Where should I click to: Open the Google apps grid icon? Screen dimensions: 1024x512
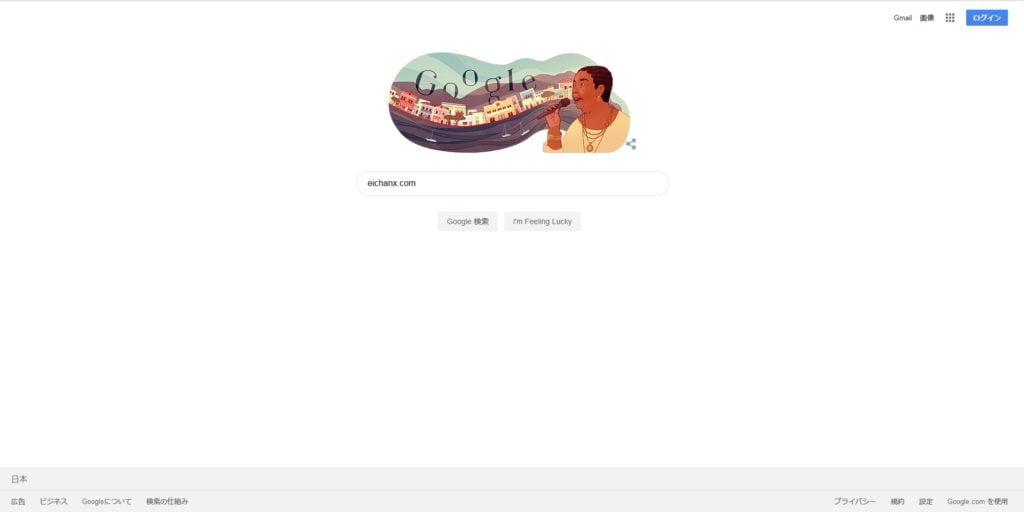(950, 18)
